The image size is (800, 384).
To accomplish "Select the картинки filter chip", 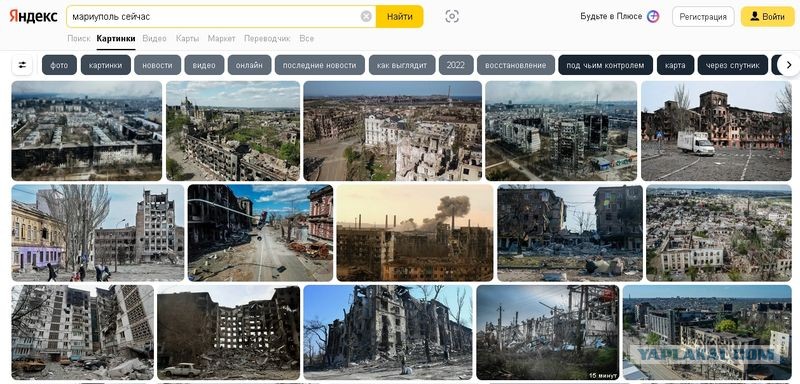I will tap(106, 65).
